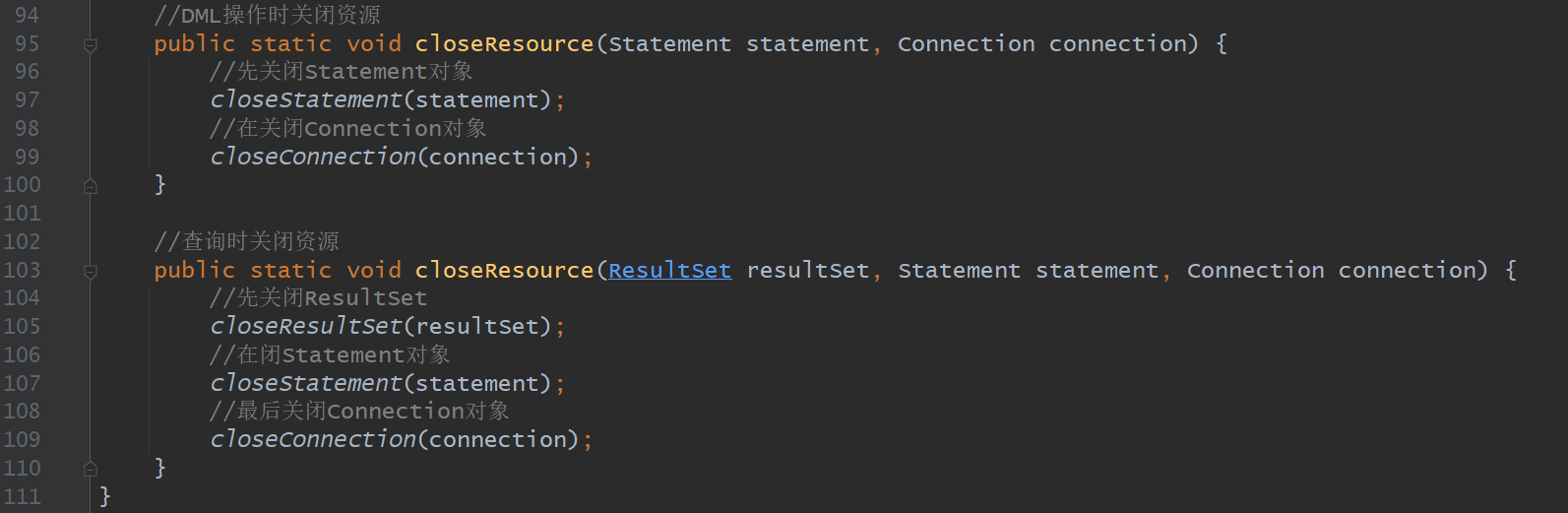Click the closeResource method name on line 95
The height and width of the screenshot is (513, 1568).
click(504, 44)
